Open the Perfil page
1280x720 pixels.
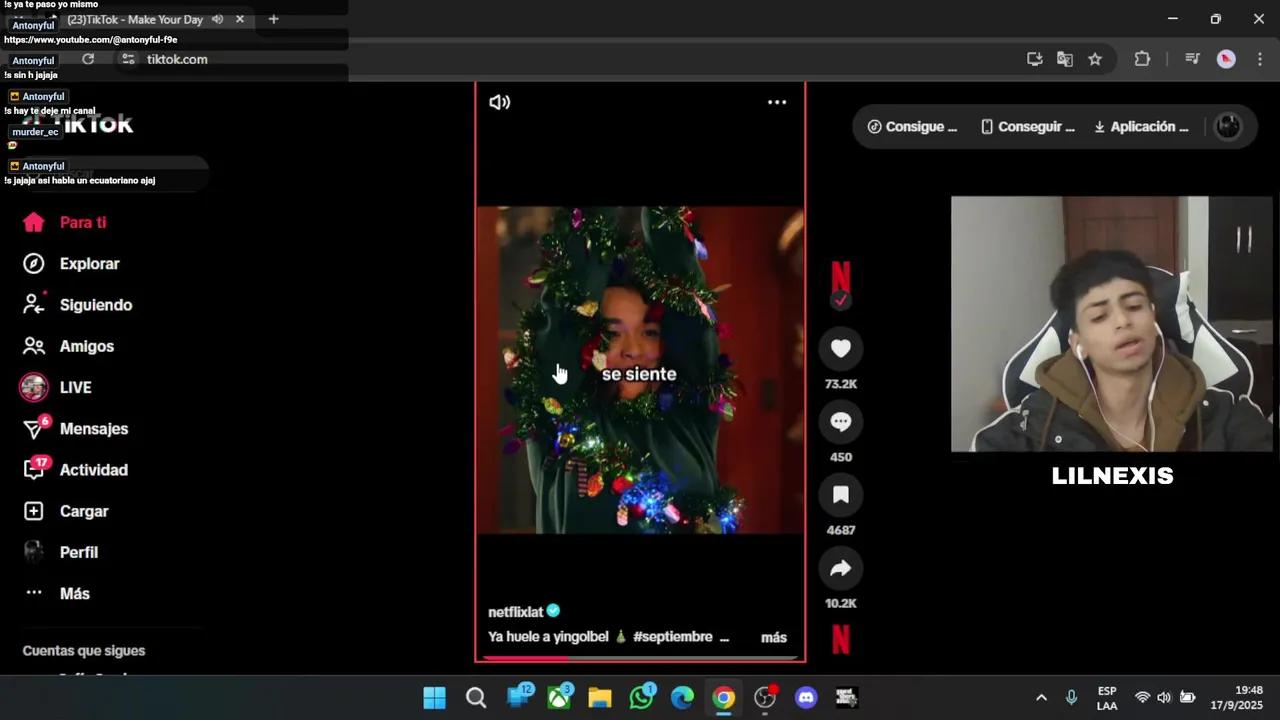click(60, 552)
